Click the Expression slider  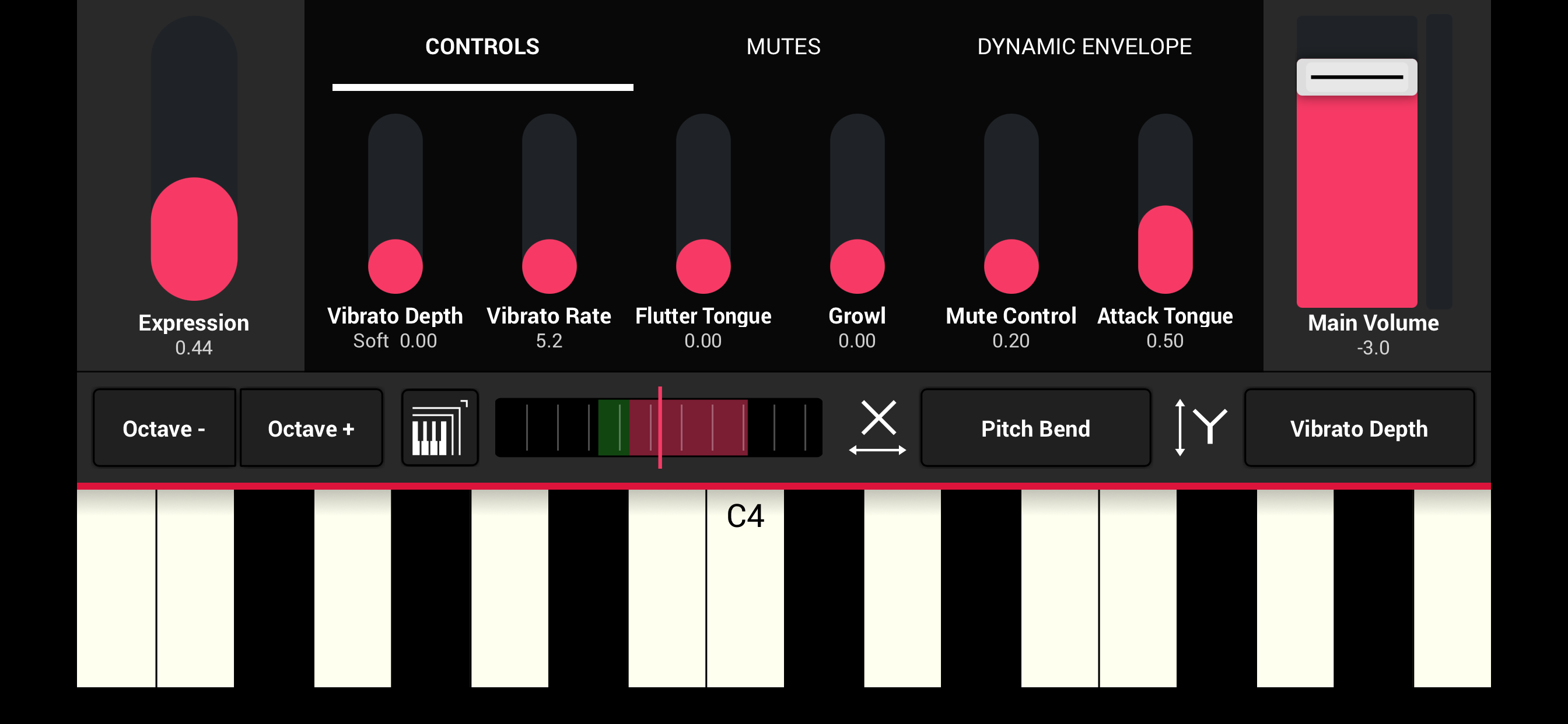click(194, 158)
